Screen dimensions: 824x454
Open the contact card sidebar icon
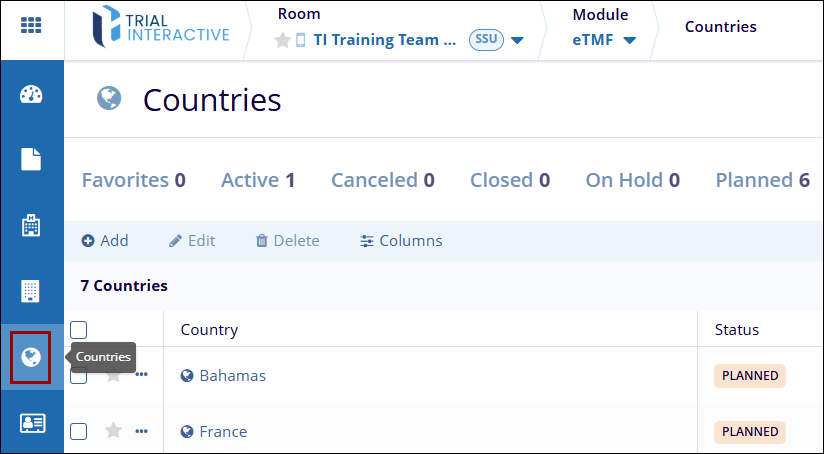click(31, 423)
